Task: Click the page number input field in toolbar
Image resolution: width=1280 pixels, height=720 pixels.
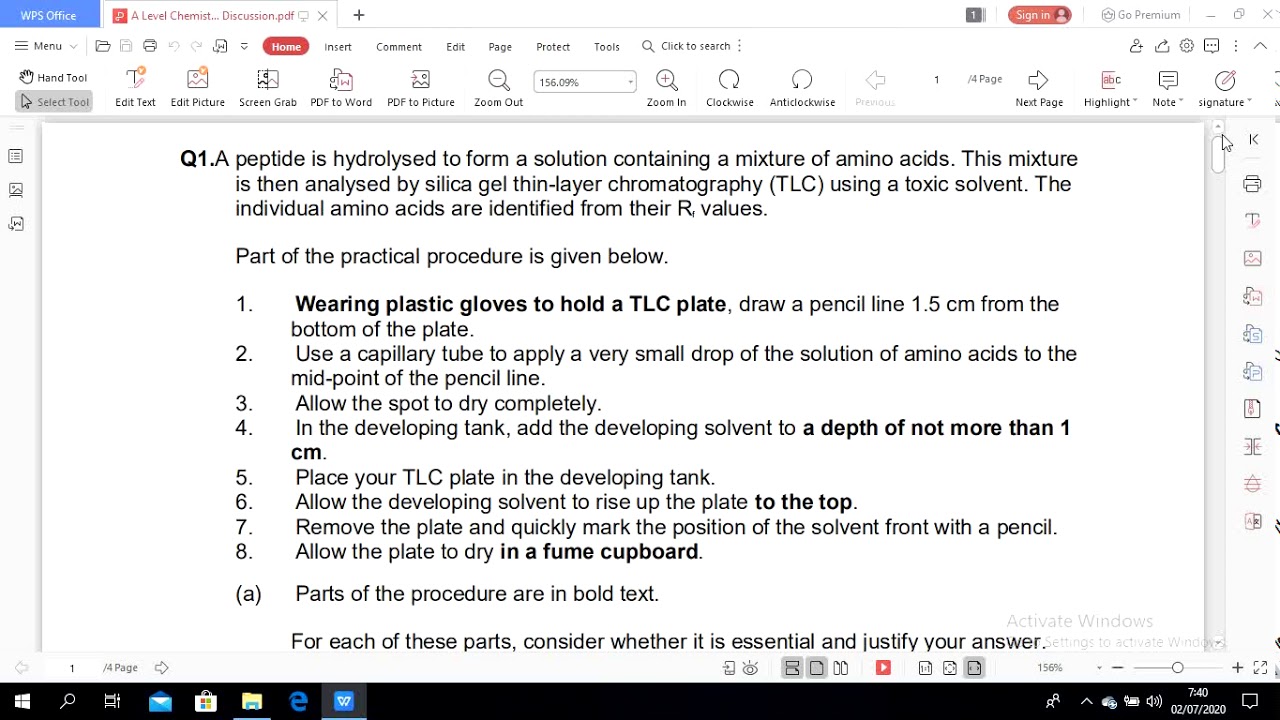Action: click(x=936, y=79)
